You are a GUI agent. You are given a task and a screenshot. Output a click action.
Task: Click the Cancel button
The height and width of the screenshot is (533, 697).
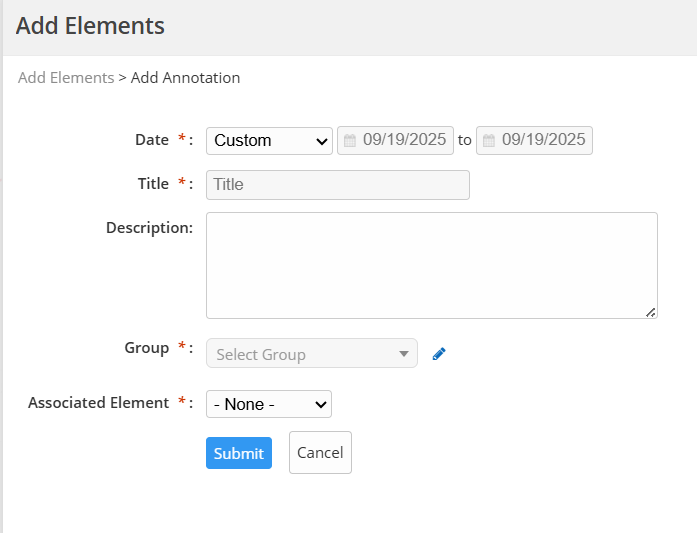[320, 452]
